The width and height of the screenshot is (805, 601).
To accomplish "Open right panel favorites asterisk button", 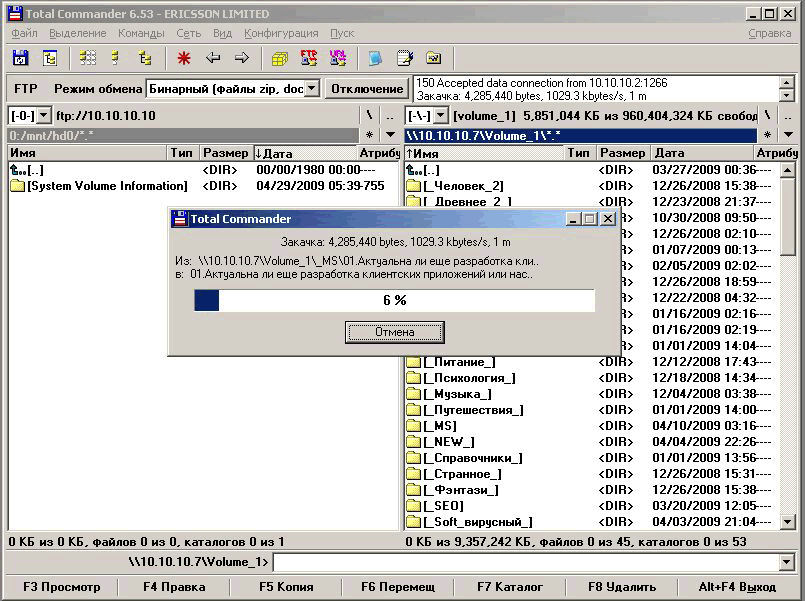I will [x=767, y=135].
